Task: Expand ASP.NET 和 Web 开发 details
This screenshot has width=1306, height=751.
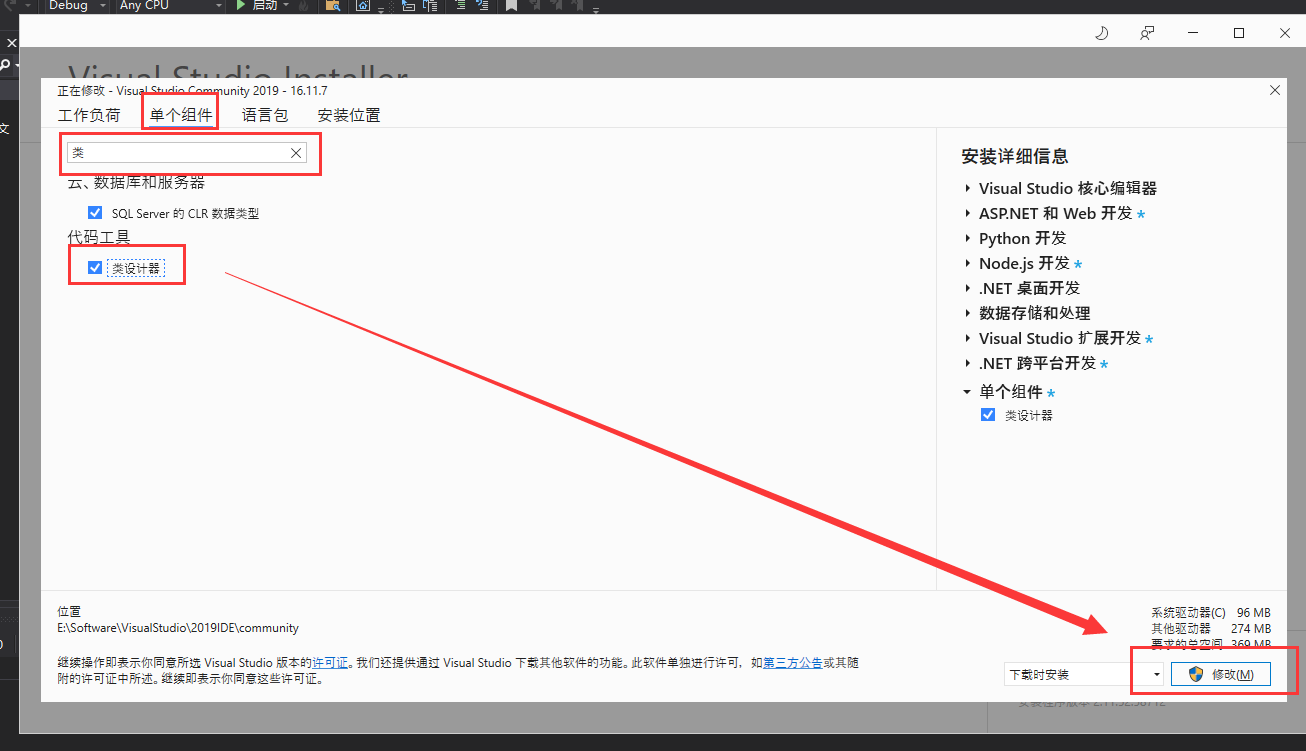Action: click(968, 213)
